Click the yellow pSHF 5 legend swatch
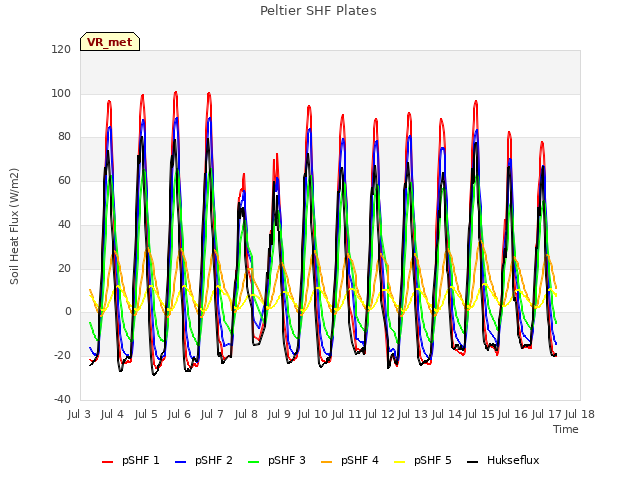 click(400, 462)
